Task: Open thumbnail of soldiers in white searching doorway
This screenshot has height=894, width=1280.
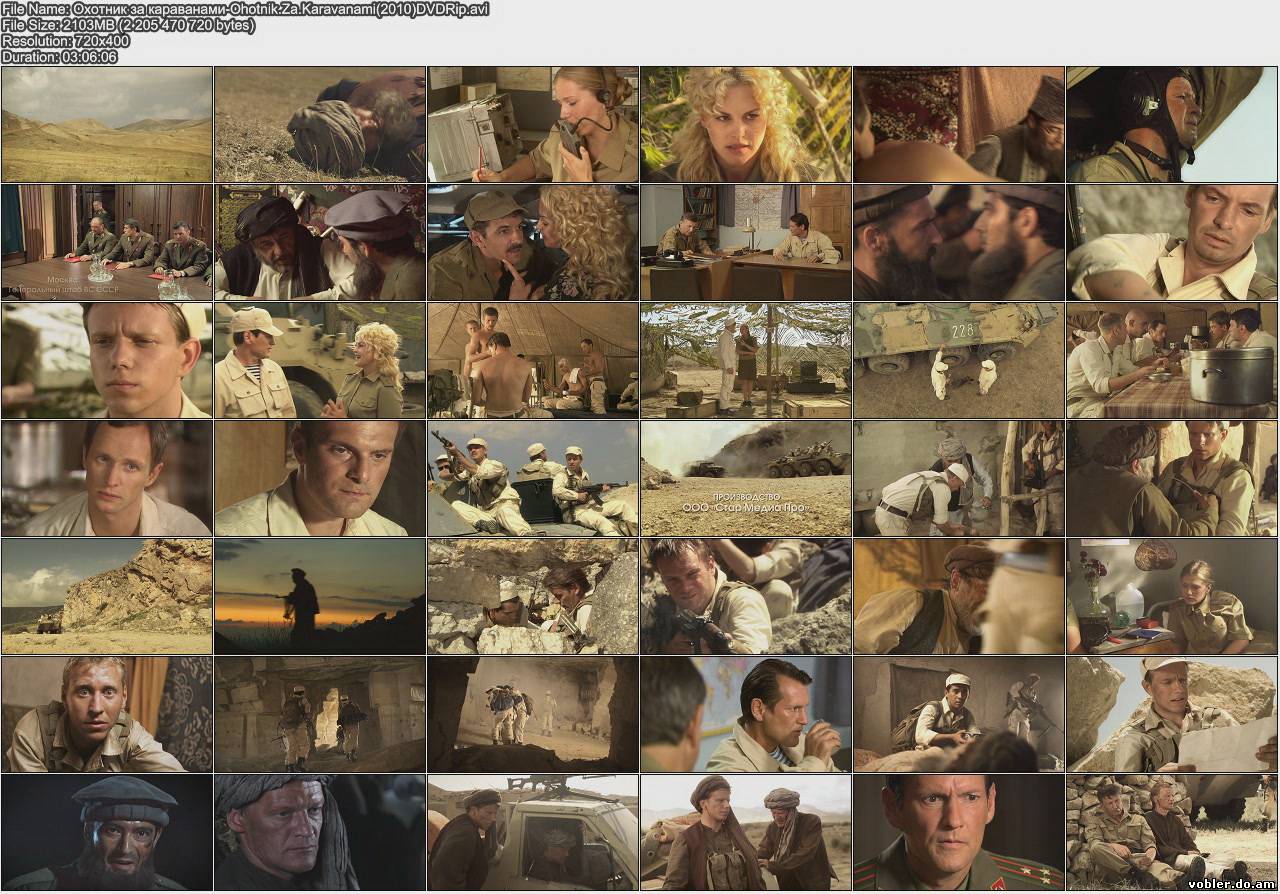Action: [959, 479]
